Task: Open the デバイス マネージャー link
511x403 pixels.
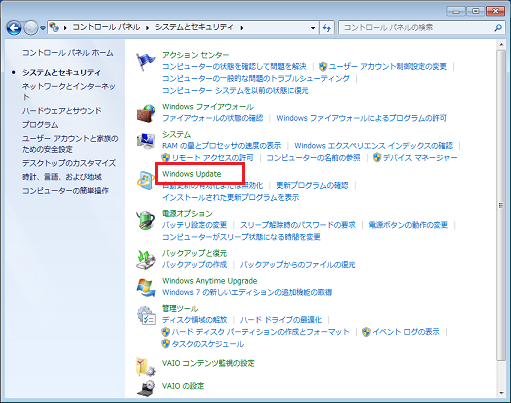Action: (x=420, y=158)
